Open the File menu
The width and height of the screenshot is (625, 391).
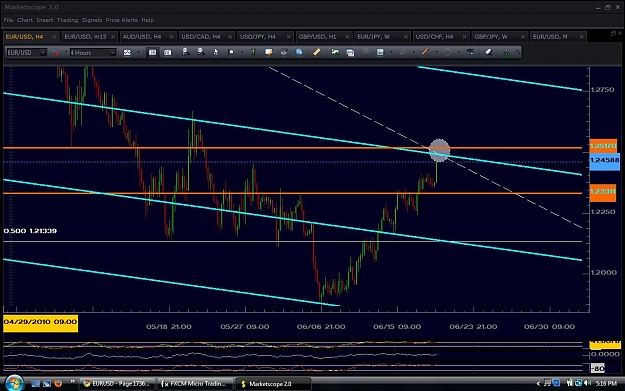8,20
